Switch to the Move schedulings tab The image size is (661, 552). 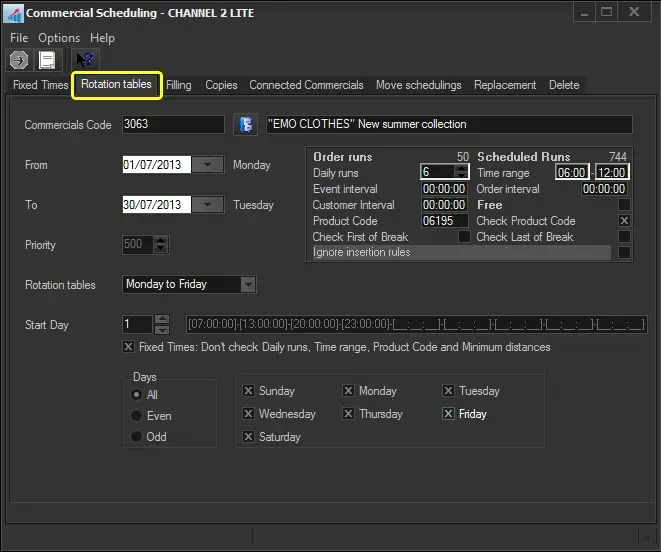418,85
